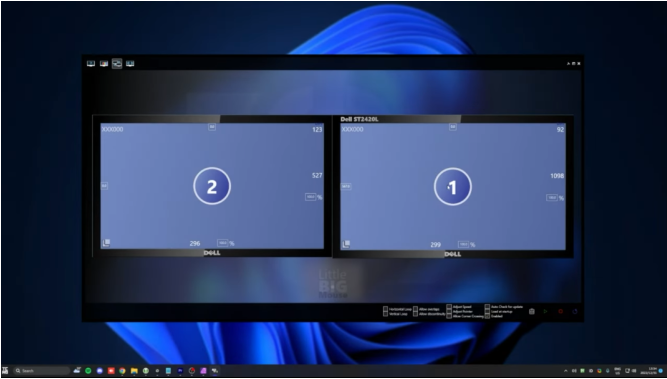Image resolution: width=667 pixels, height=379 pixels.
Task: Uncheck the Enabled checkbox
Action: coord(487,316)
